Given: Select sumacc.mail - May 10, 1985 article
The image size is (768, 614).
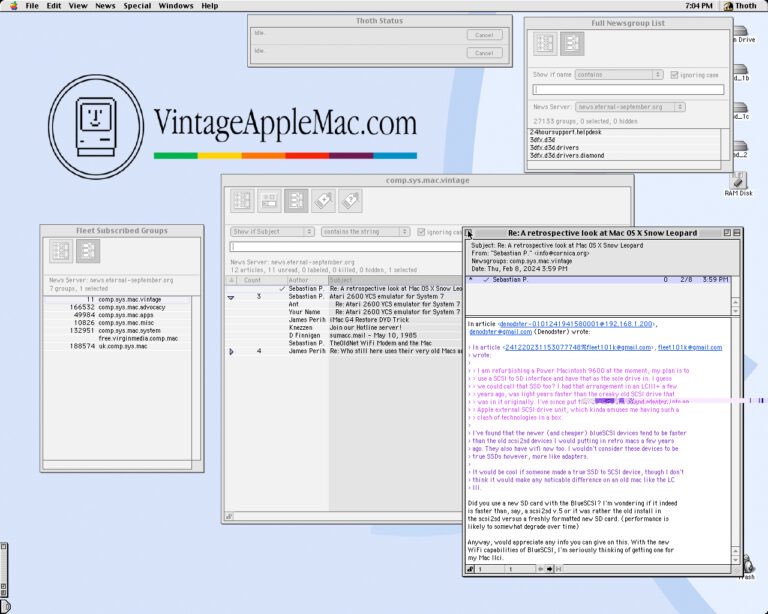Looking at the screenshot, I should pyautogui.click(x=343, y=335).
